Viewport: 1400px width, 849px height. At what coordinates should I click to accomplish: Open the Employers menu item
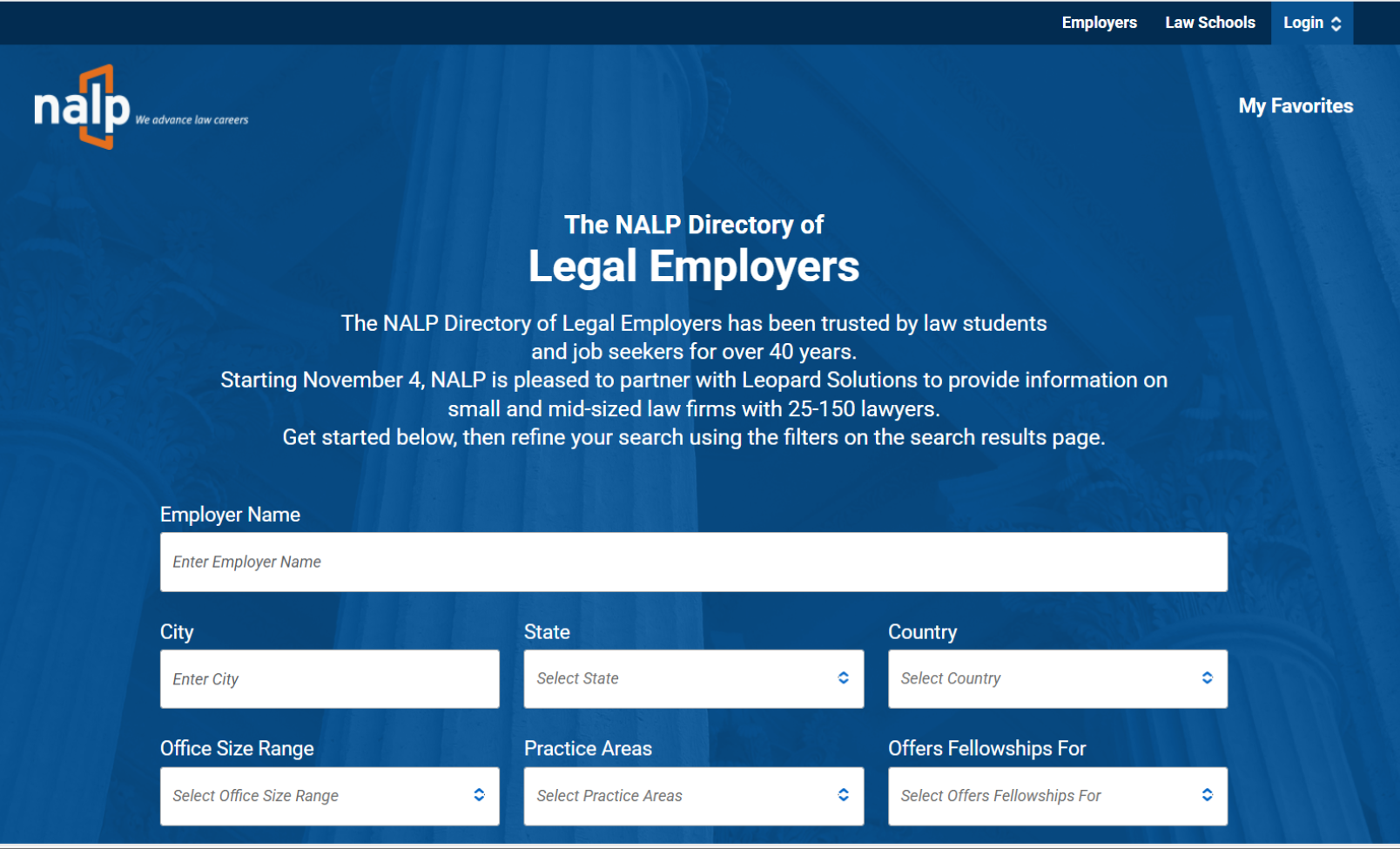pos(1099,23)
